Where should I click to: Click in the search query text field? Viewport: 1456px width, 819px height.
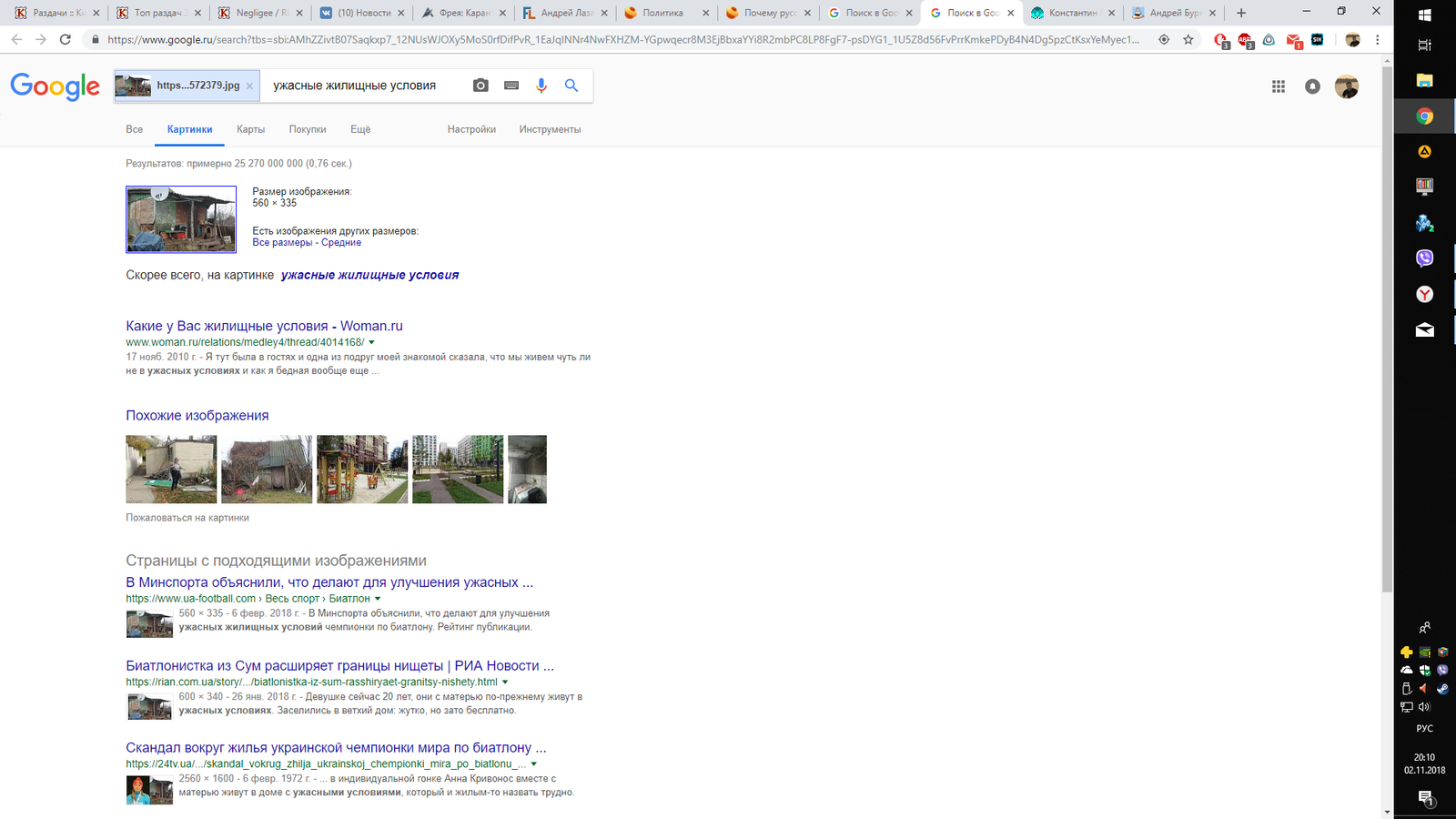[364, 86]
